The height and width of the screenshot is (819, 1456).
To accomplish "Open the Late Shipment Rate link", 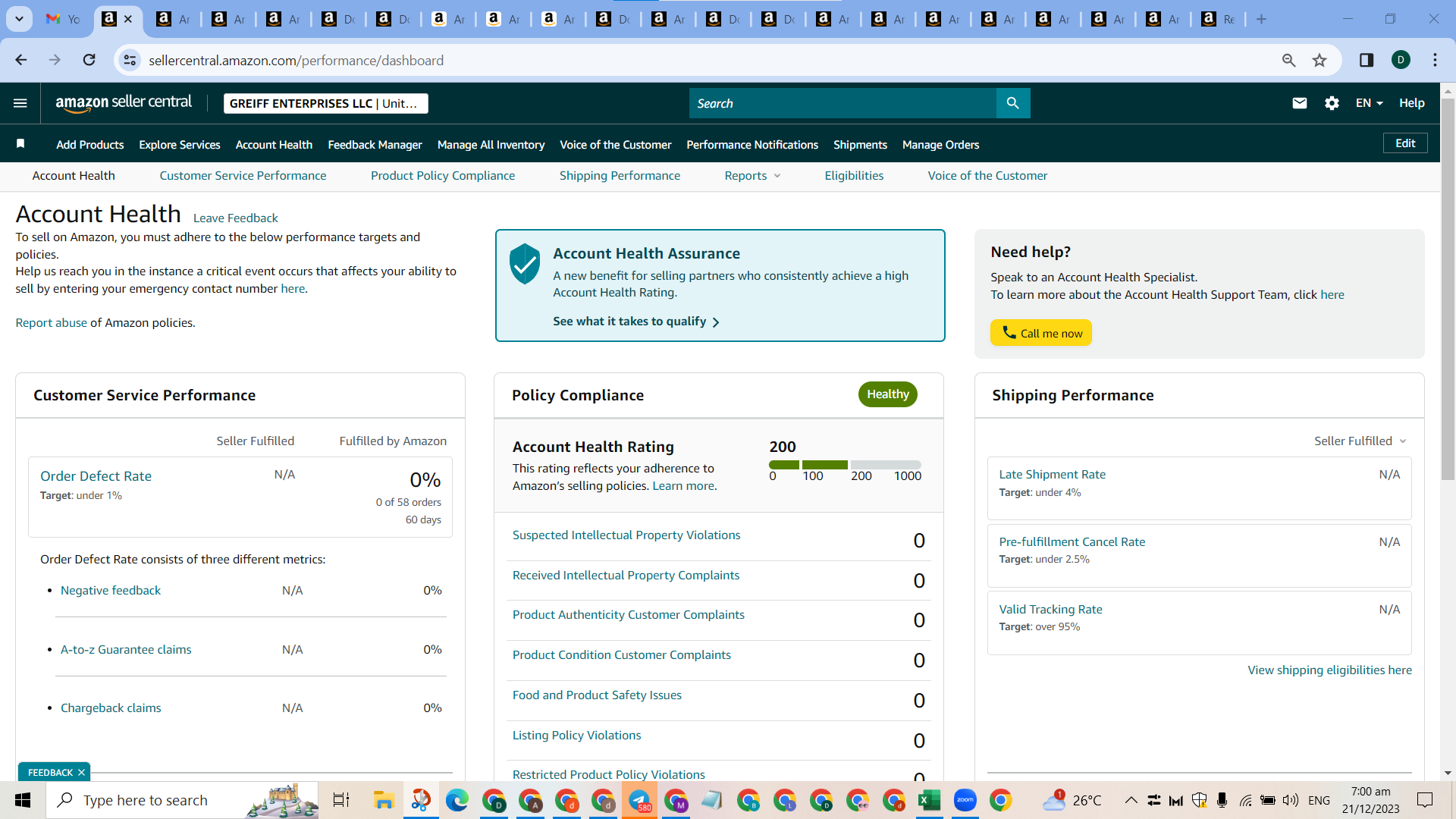I will [x=1052, y=475].
